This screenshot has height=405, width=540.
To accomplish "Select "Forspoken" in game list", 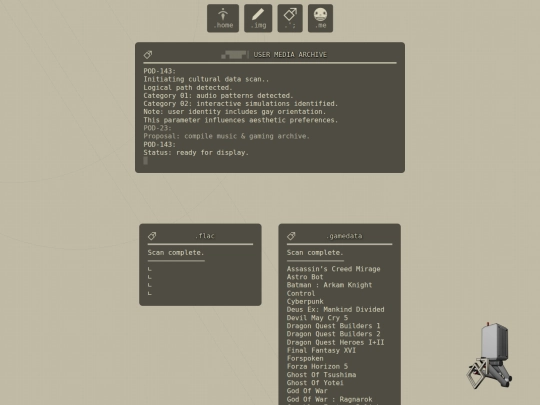I will click(x=305, y=359).
